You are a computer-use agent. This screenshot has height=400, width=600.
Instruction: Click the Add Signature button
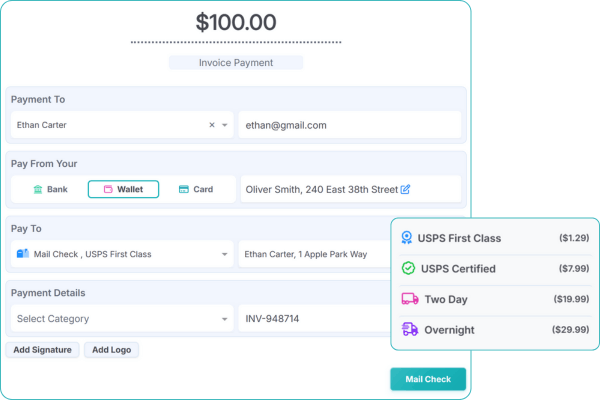(x=42, y=350)
